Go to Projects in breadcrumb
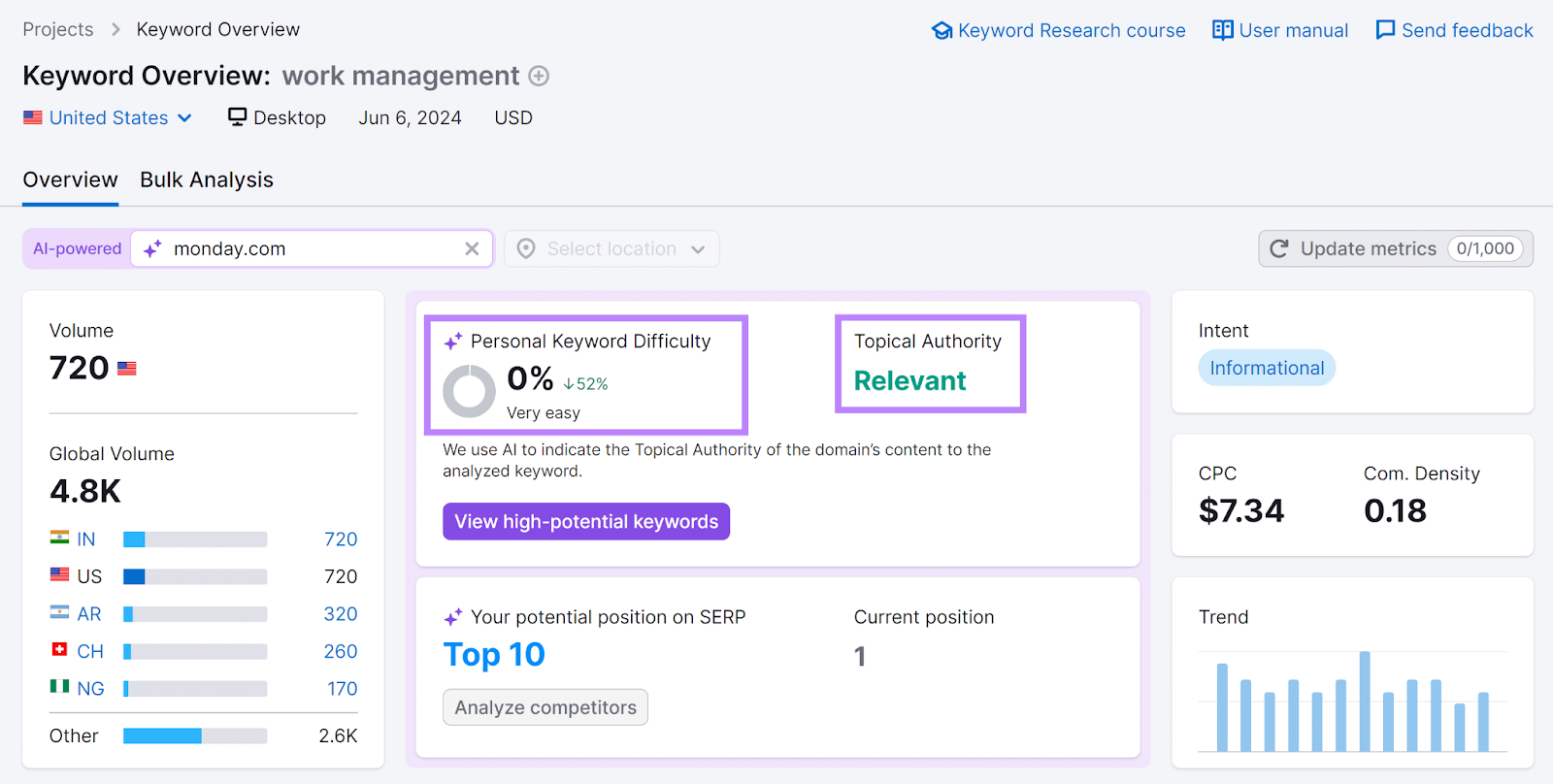 click(x=58, y=30)
